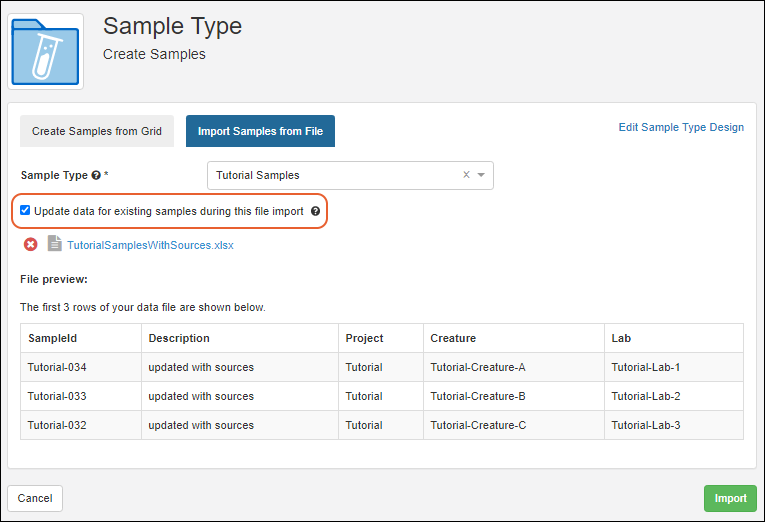Click the Tutorial-Creature-B cell
The width and height of the screenshot is (765, 522).
(x=477, y=396)
